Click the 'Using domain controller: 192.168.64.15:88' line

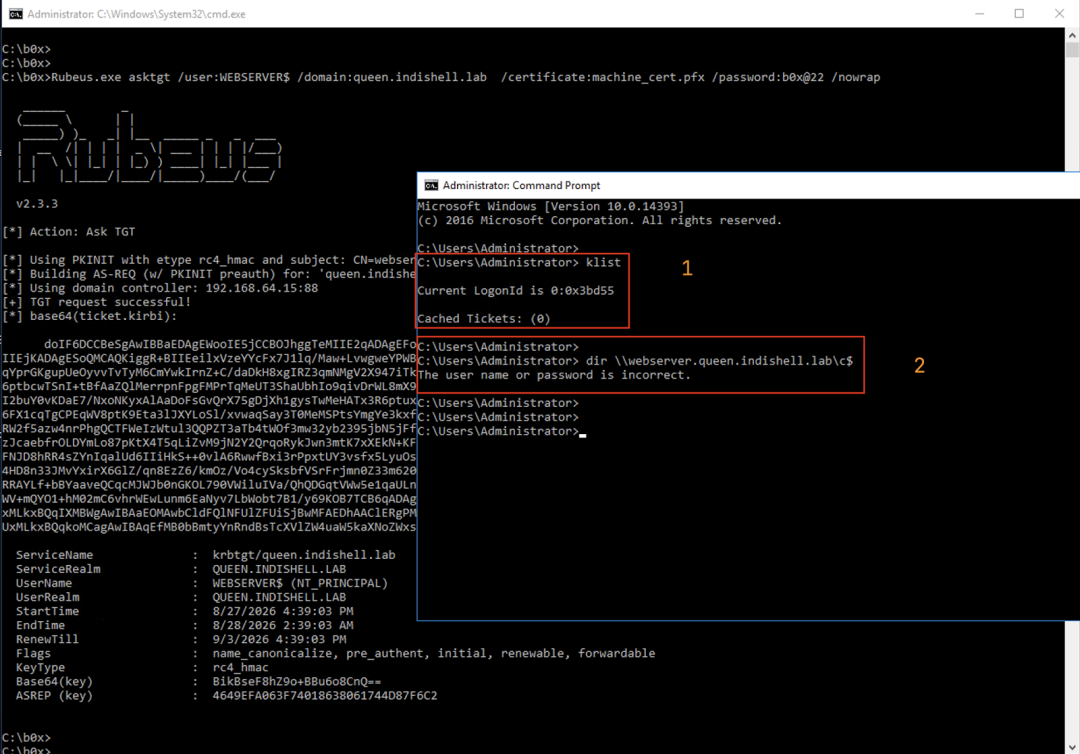(160, 288)
